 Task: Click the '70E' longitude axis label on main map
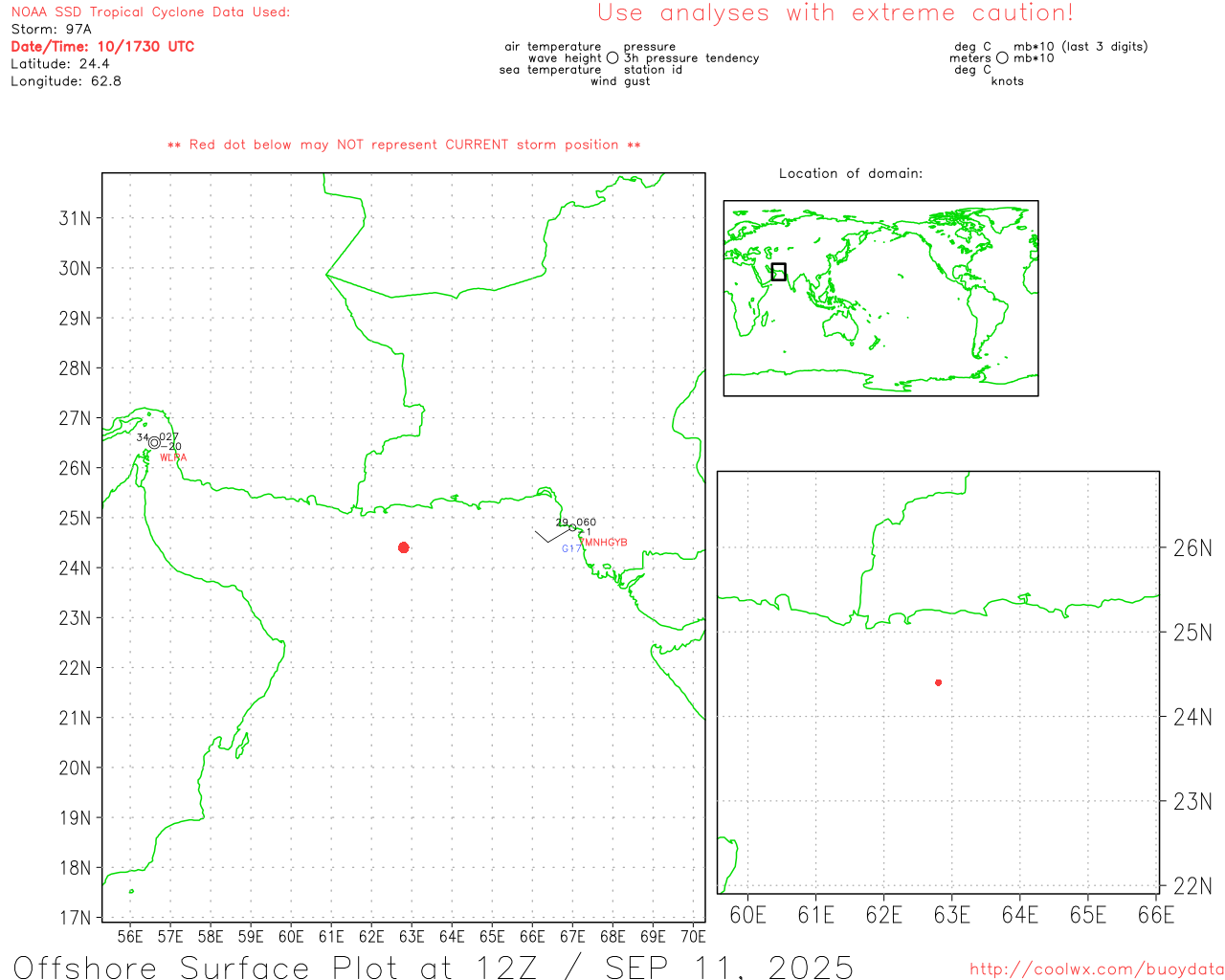pos(693,937)
